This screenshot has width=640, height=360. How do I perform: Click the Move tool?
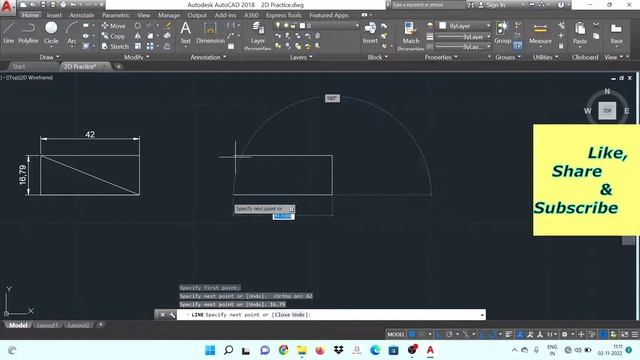[x=114, y=26]
